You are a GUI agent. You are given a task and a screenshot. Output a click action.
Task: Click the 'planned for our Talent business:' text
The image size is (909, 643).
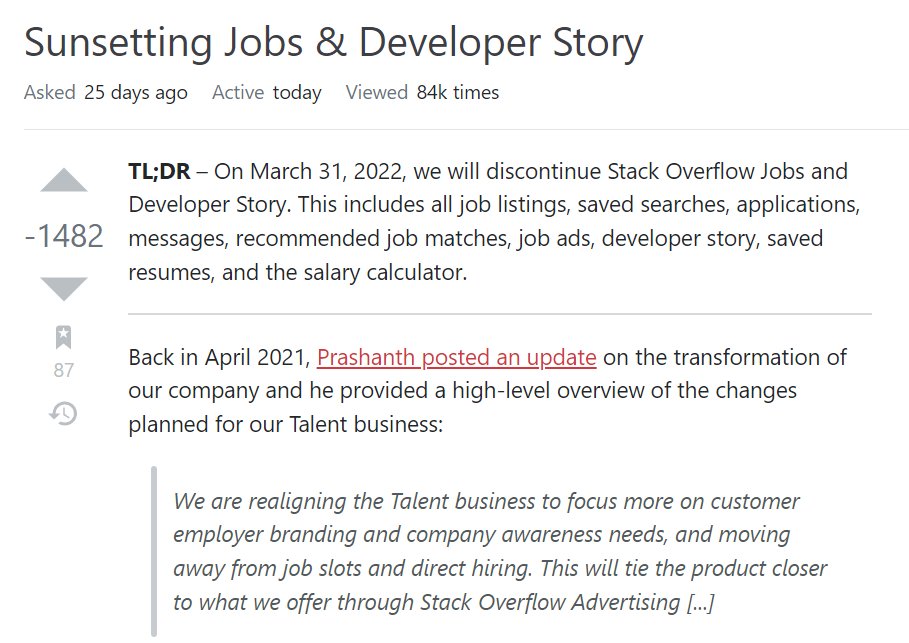click(285, 424)
